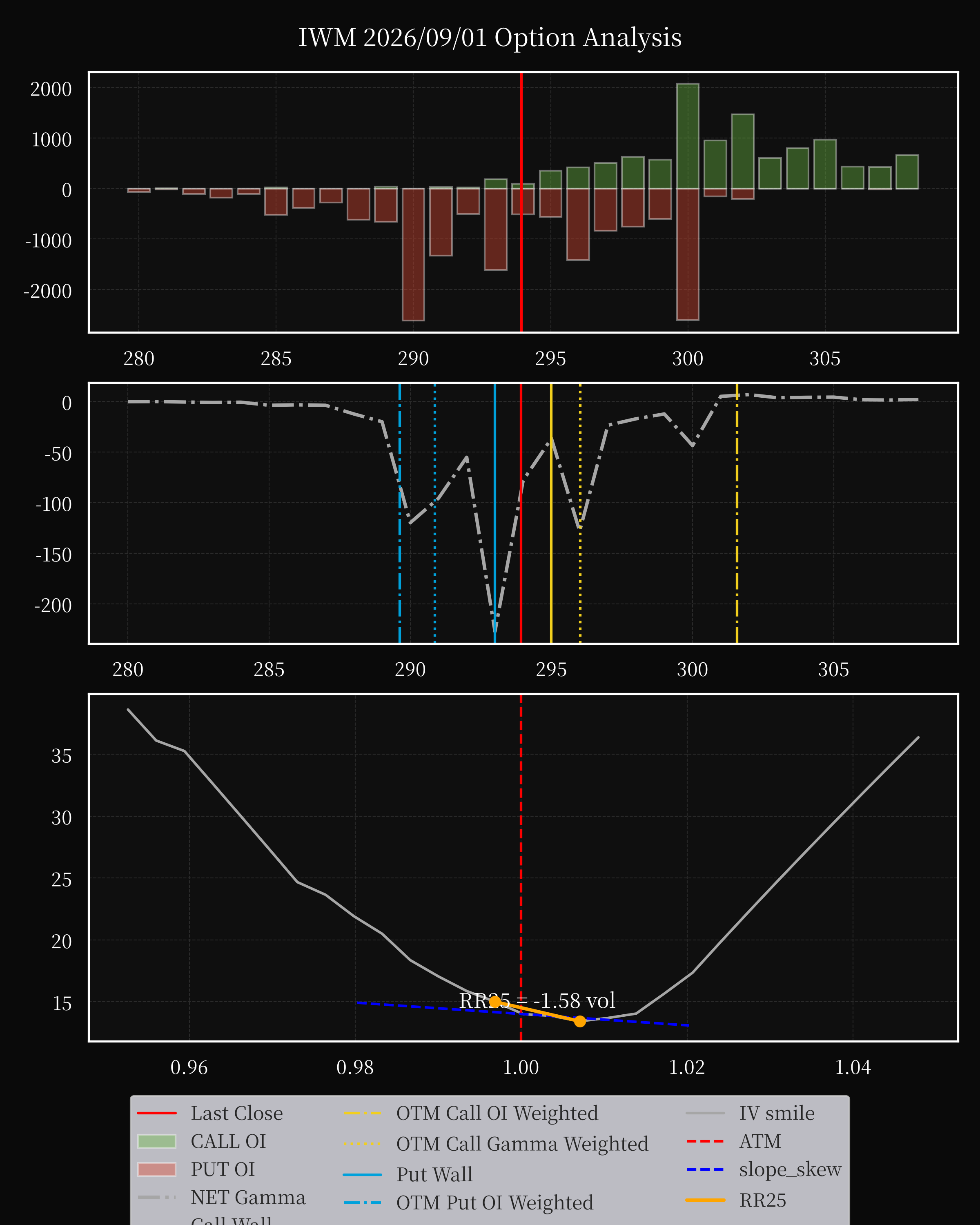Click the solid yellow vertical line in gamma chart
Image resolution: width=980 pixels, height=1225 pixels.
pyautogui.click(x=551, y=513)
